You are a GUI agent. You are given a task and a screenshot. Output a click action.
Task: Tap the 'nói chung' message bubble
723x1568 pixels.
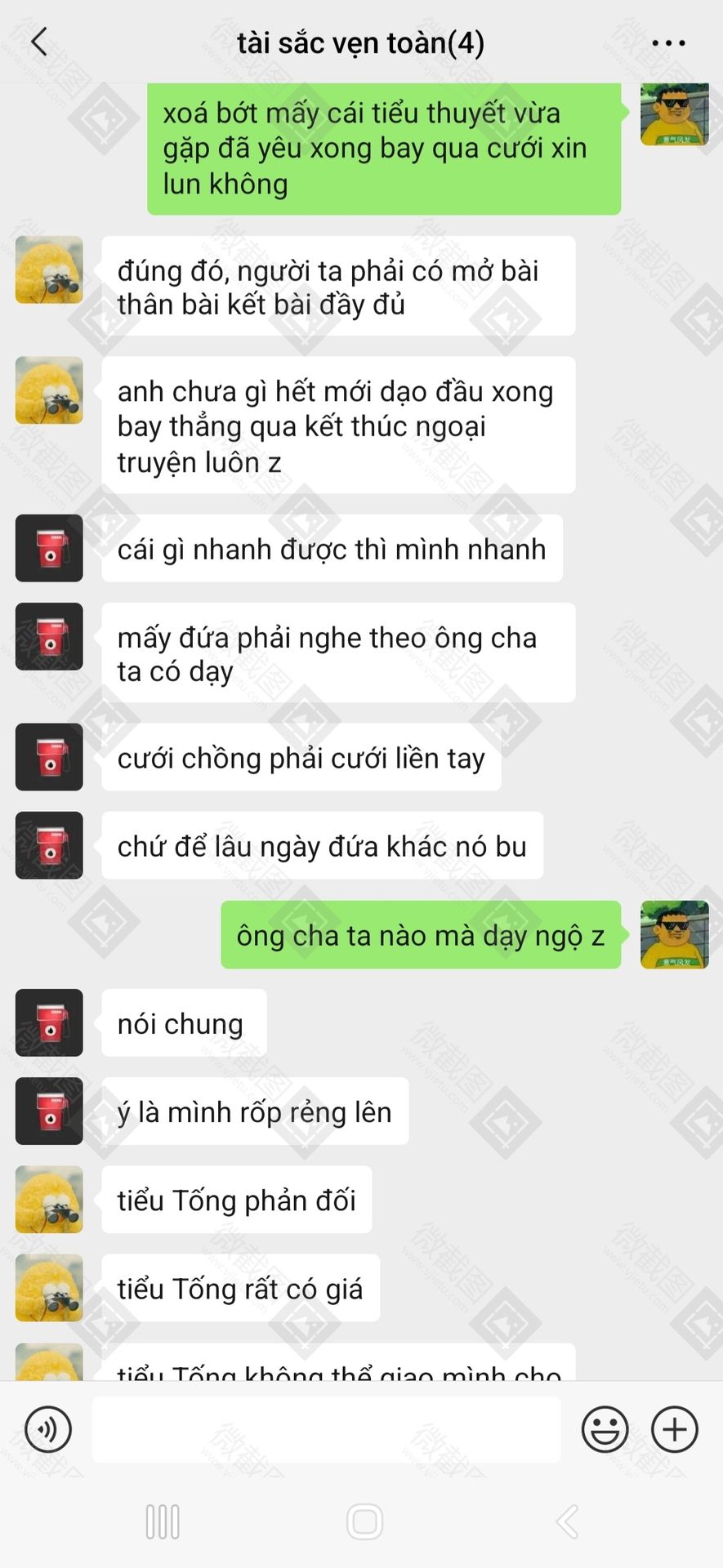185,1023
